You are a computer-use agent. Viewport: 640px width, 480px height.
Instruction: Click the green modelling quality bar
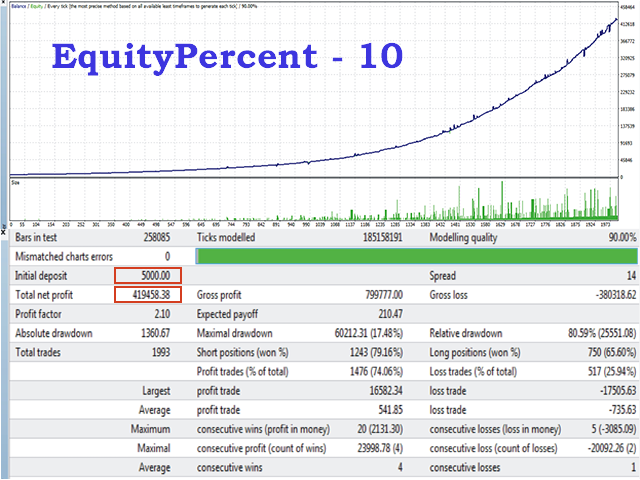[x=418, y=256]
